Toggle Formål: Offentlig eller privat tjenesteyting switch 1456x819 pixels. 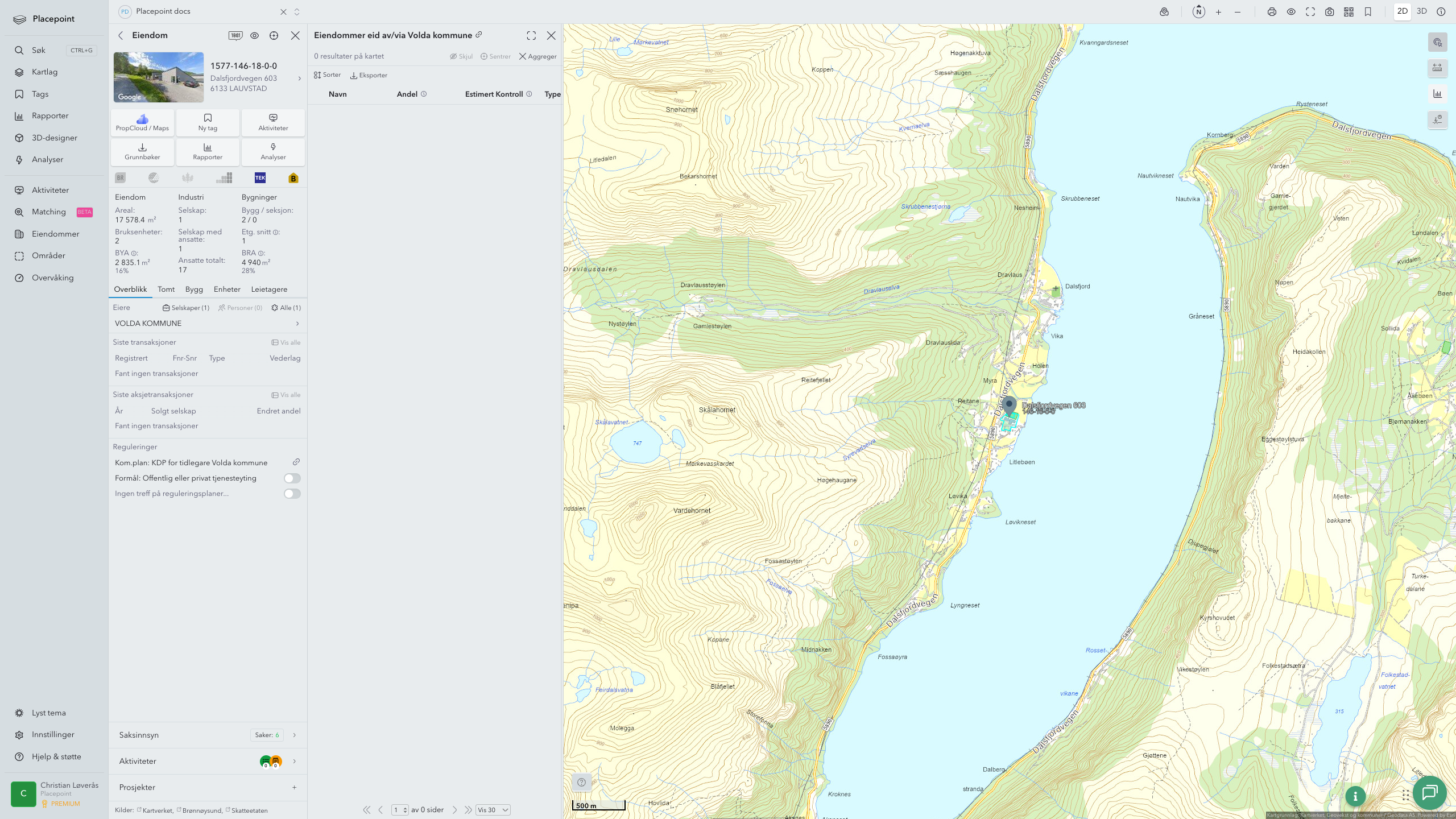click(x=292, y=478)
